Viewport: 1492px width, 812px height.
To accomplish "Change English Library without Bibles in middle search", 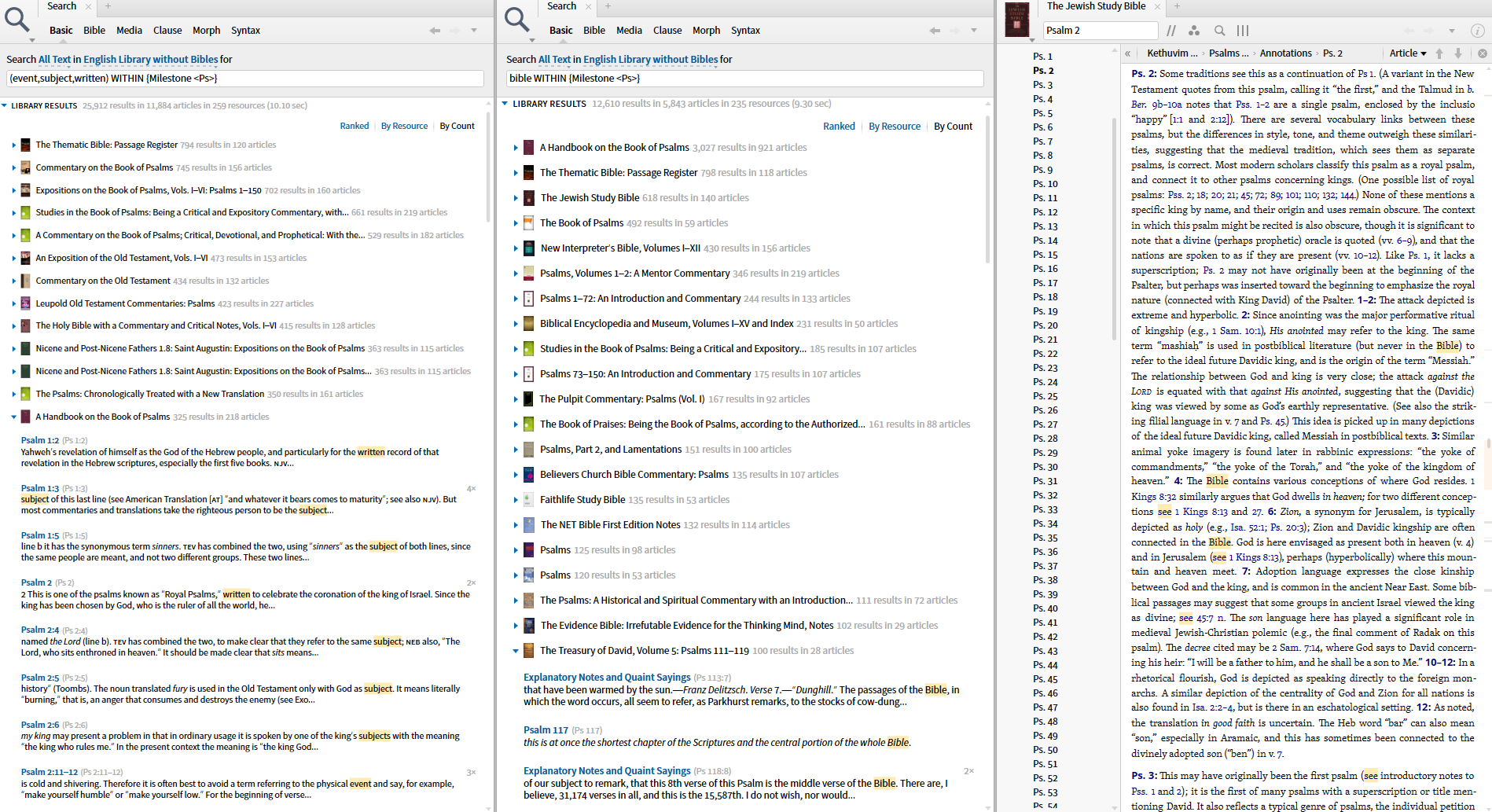I will 650,60.
